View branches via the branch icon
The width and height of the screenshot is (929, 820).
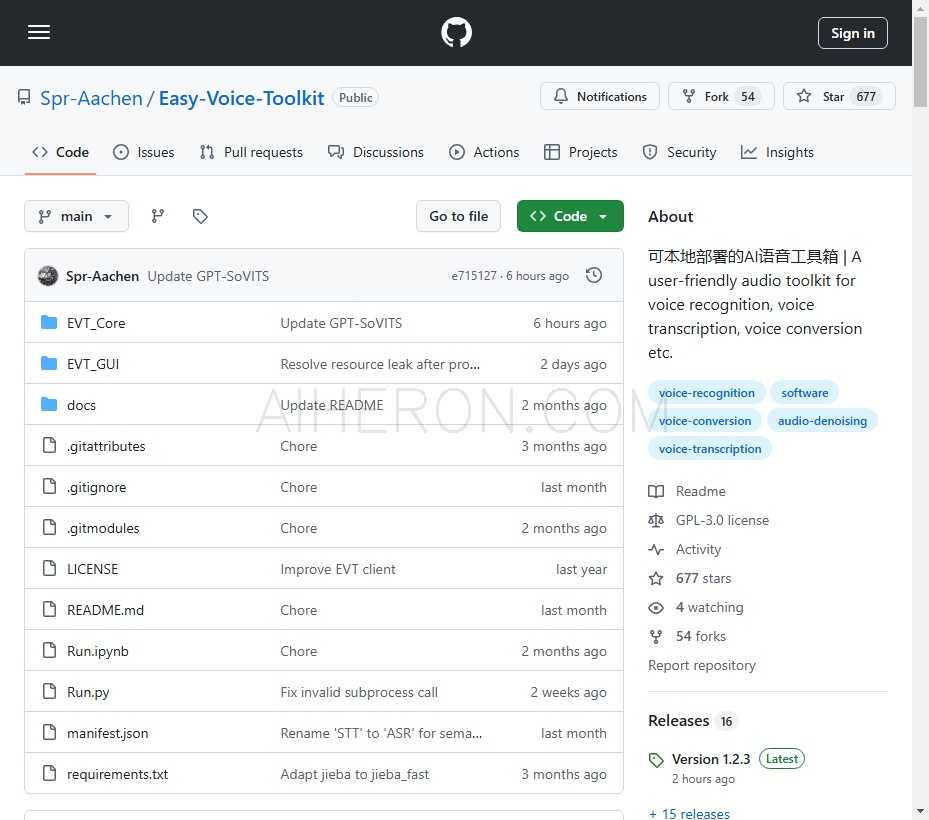[x=158, y=216]
